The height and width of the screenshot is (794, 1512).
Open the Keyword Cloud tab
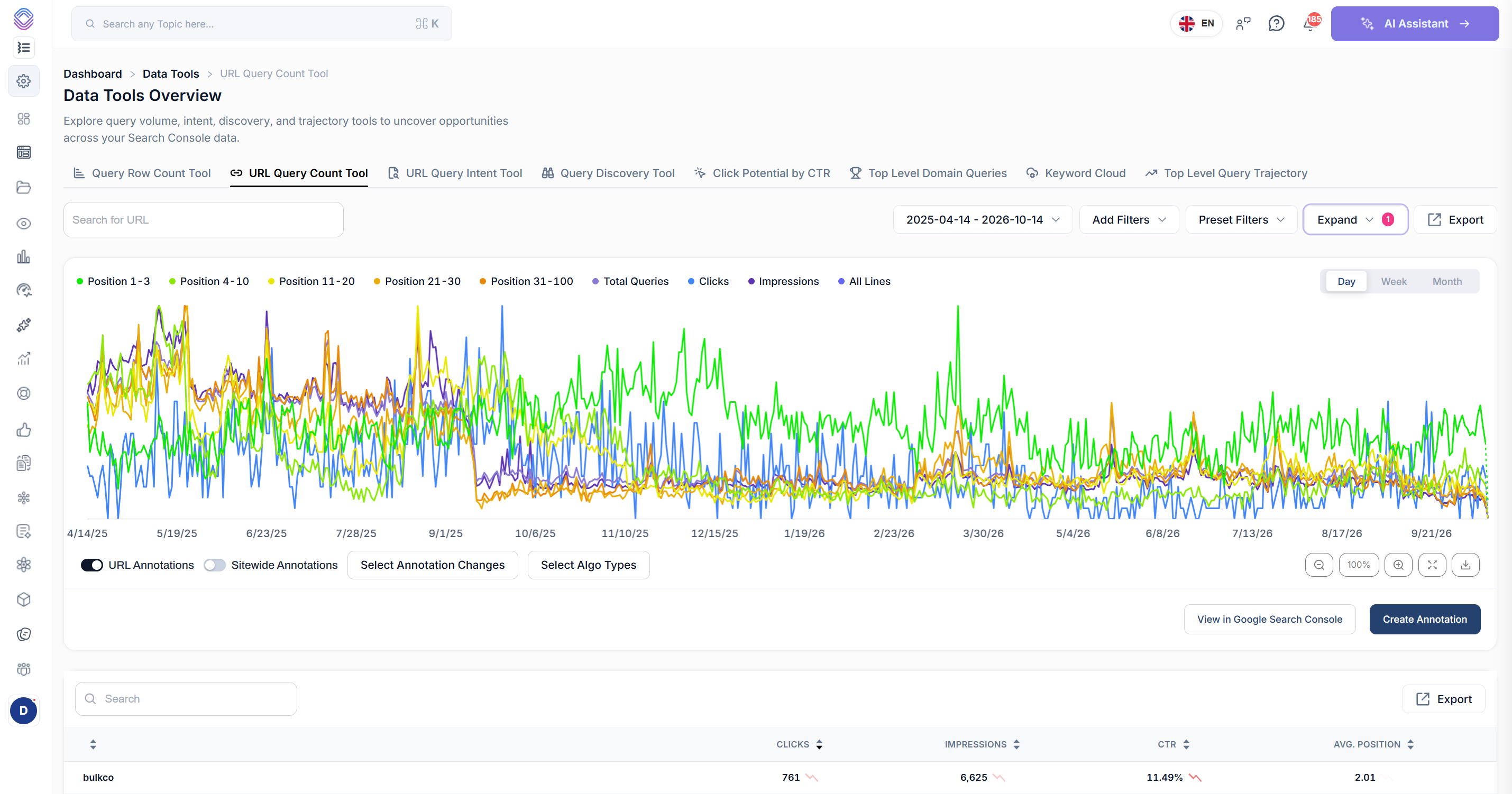click(1076, 173)
